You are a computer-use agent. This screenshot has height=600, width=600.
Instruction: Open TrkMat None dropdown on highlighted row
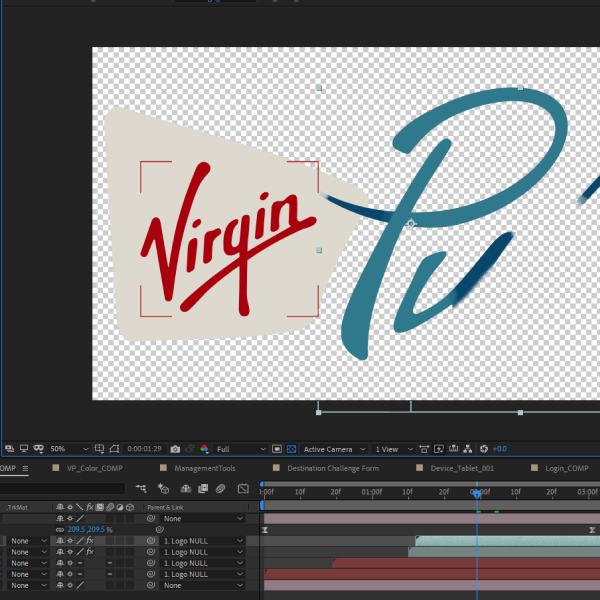click(x=28, y=541)
